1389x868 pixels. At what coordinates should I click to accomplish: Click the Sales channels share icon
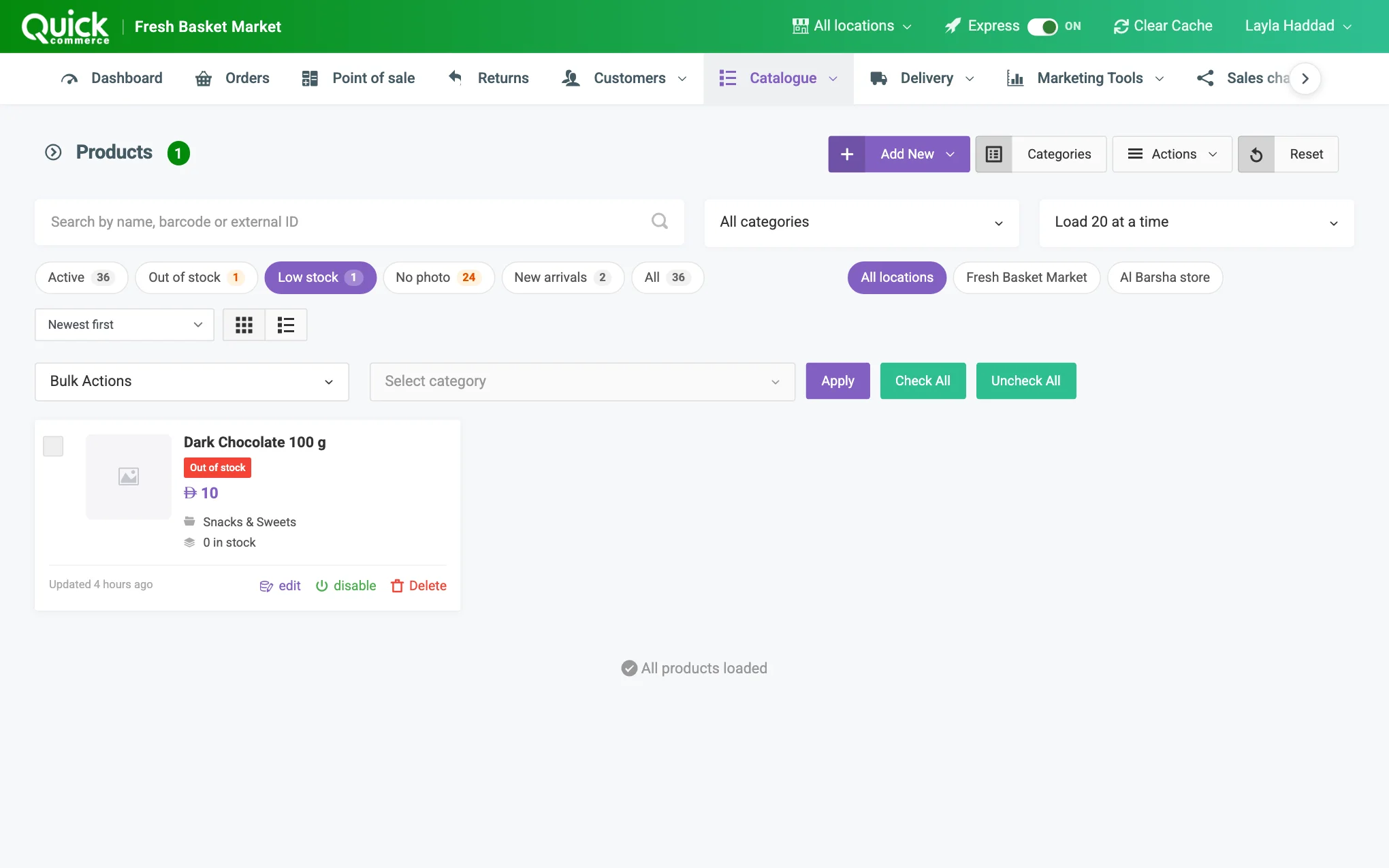[1205, 78]
